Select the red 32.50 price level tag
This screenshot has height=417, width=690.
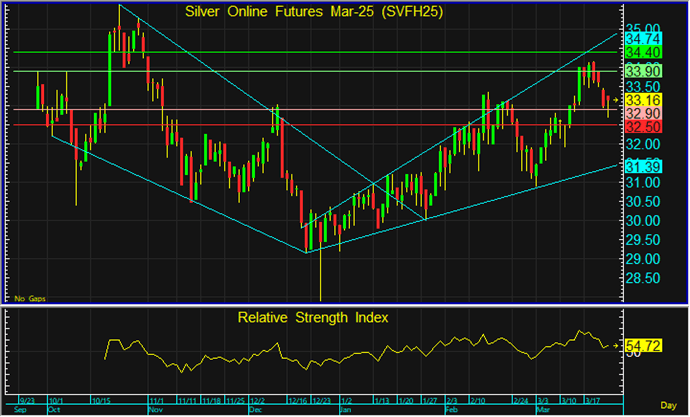point(640,127)
